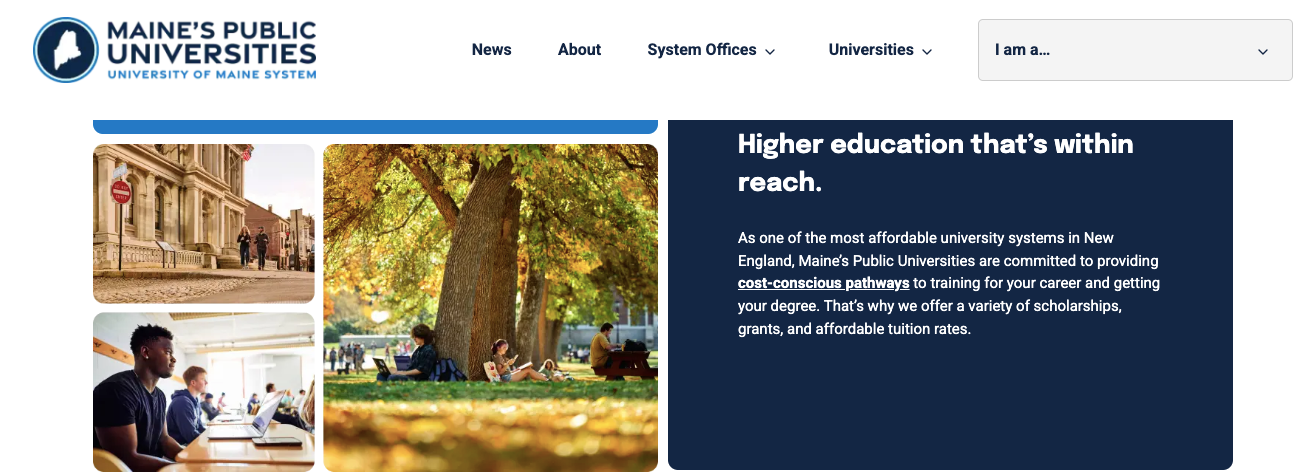Open the Universities menu

pyautogui.click(x=870, y=50)
